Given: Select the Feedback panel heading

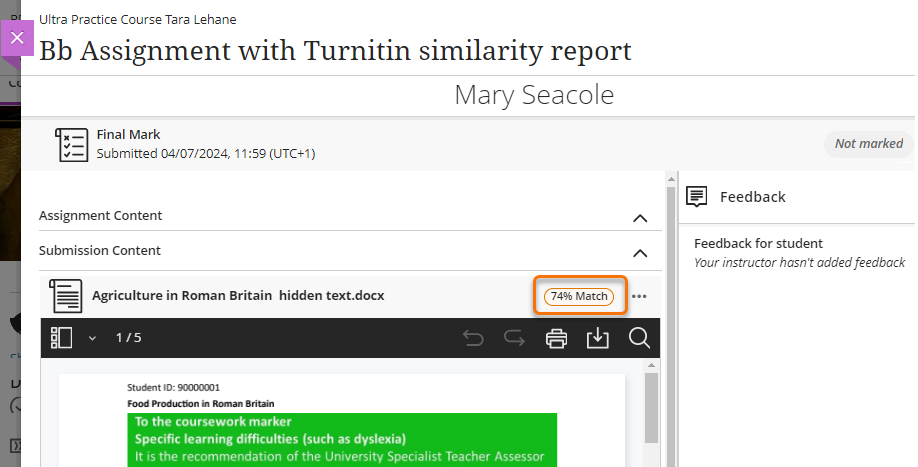Looking at the screenshot, I should pos(752,197).
